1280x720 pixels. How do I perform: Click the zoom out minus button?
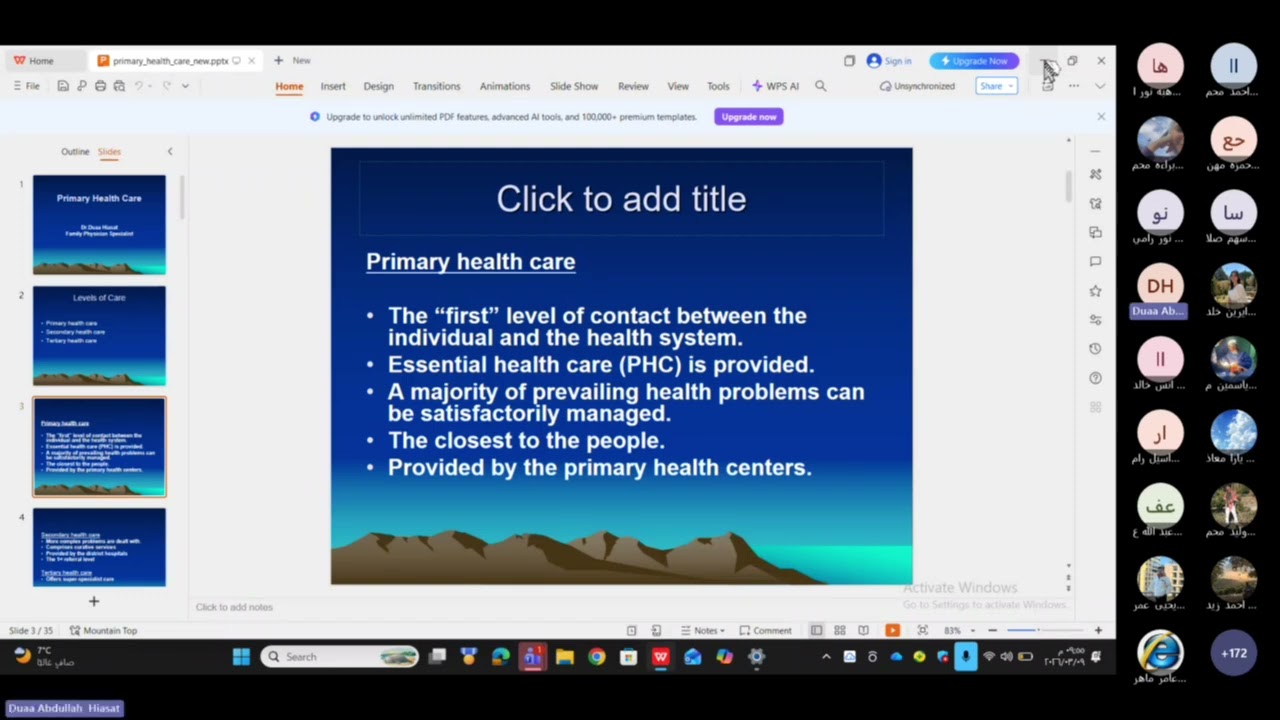(992, 630)
